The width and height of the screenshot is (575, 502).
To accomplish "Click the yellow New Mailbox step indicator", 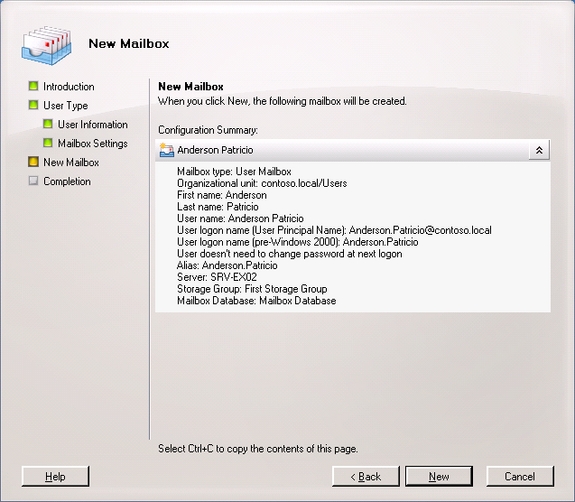I will point(33,162).
